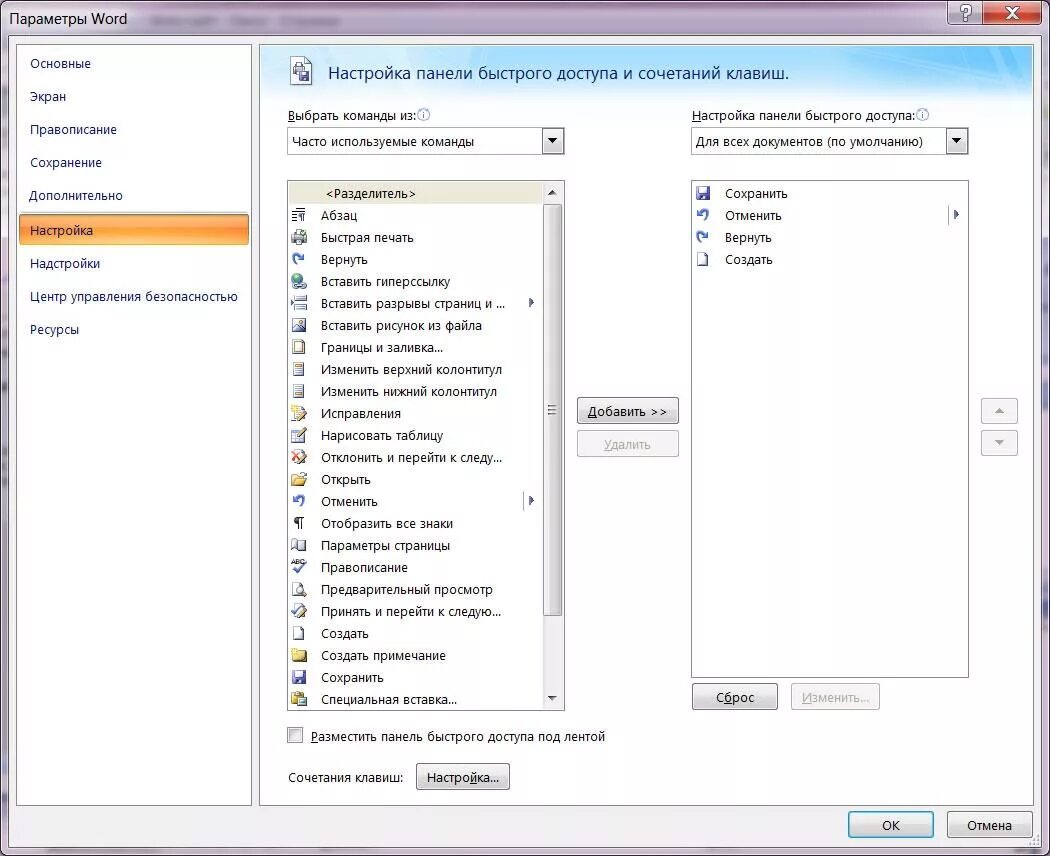Expand submenu arrow for Отменить in left list

pyautogui.click(x=531, y=500)
